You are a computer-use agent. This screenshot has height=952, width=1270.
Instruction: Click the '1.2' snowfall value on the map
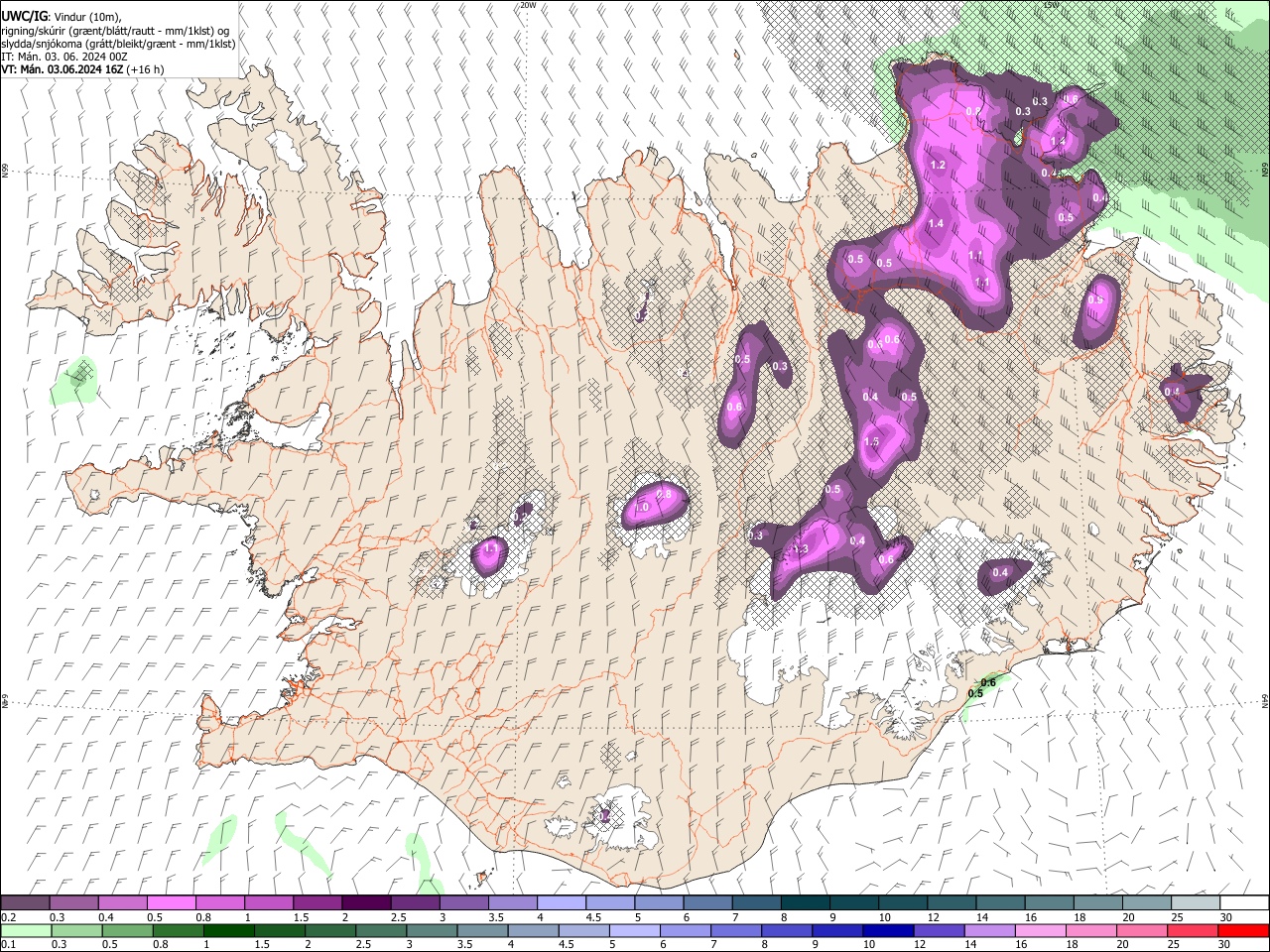point(938,164)
